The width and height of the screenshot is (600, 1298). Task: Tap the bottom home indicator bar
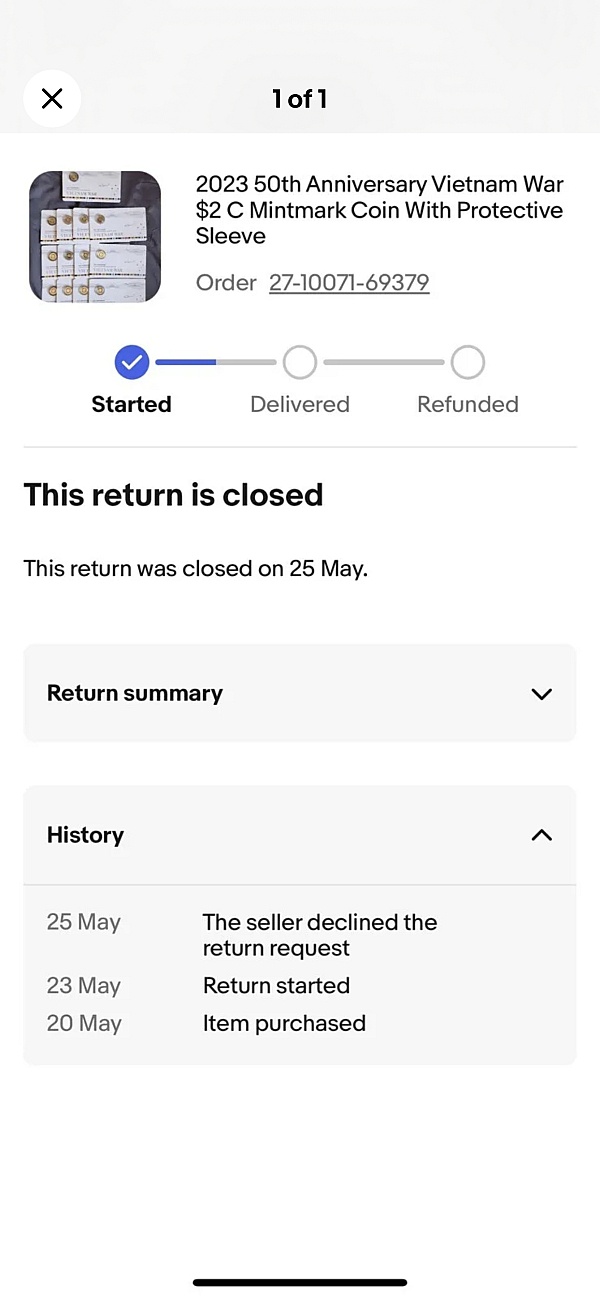click(300, 1282)
